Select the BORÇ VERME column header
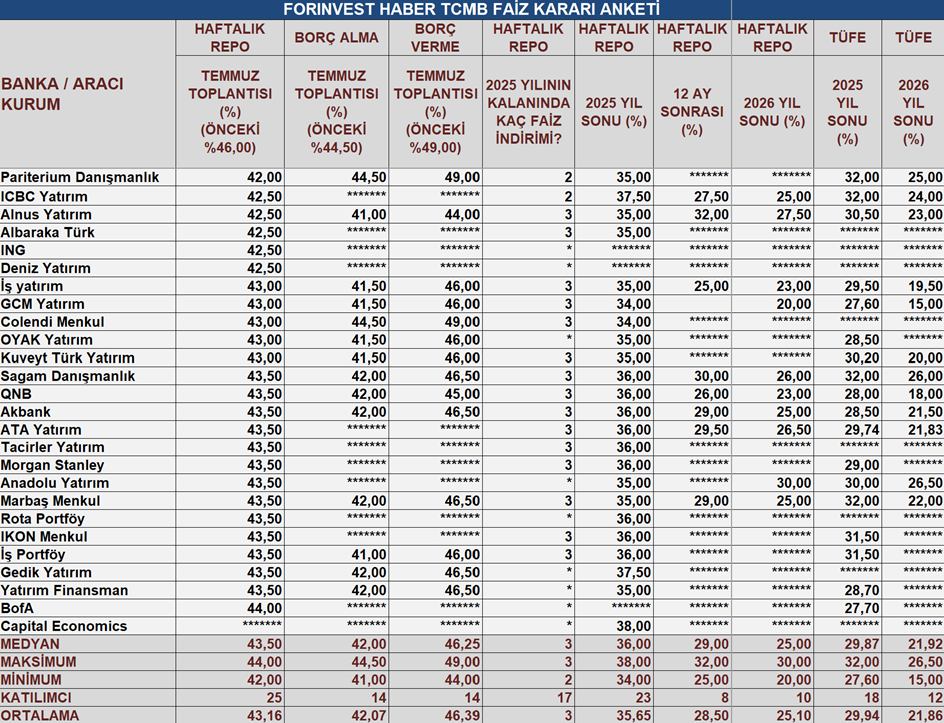The height and width of the screenshot is (723, 944). [x=436, y=38]
